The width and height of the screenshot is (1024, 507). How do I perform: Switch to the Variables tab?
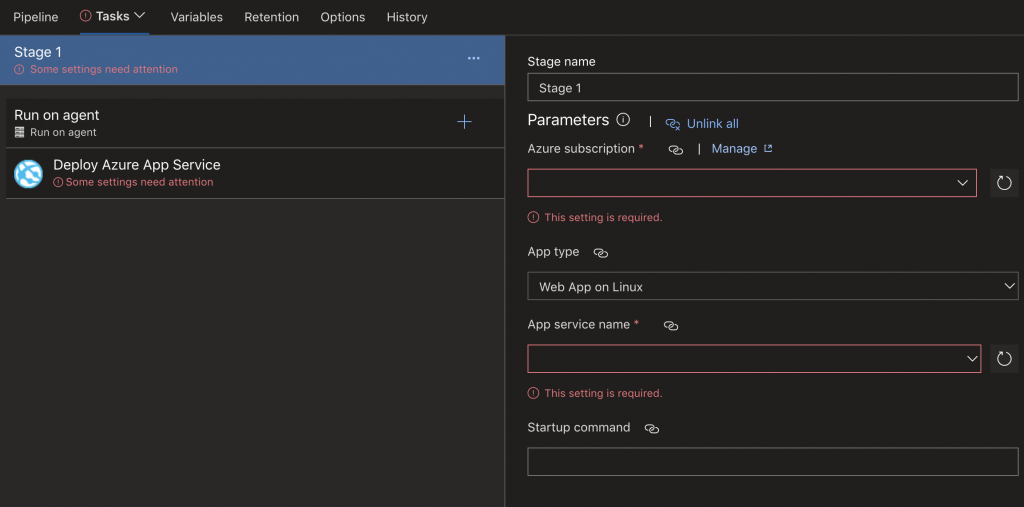[x=197, y=17]
